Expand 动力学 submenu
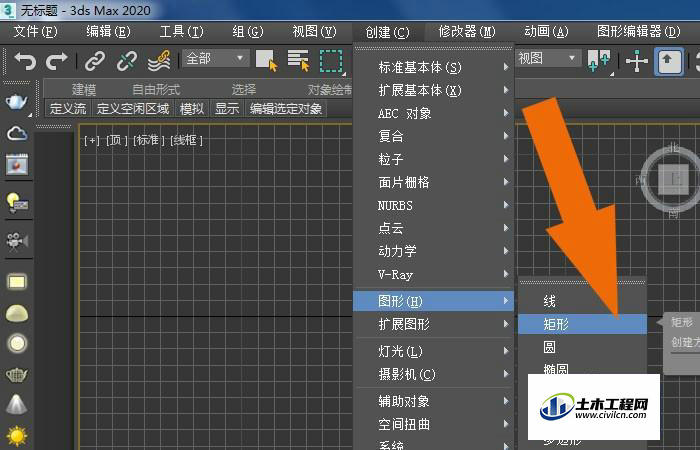The width and height of the screenshot is (700, 450). click(433, 251)
